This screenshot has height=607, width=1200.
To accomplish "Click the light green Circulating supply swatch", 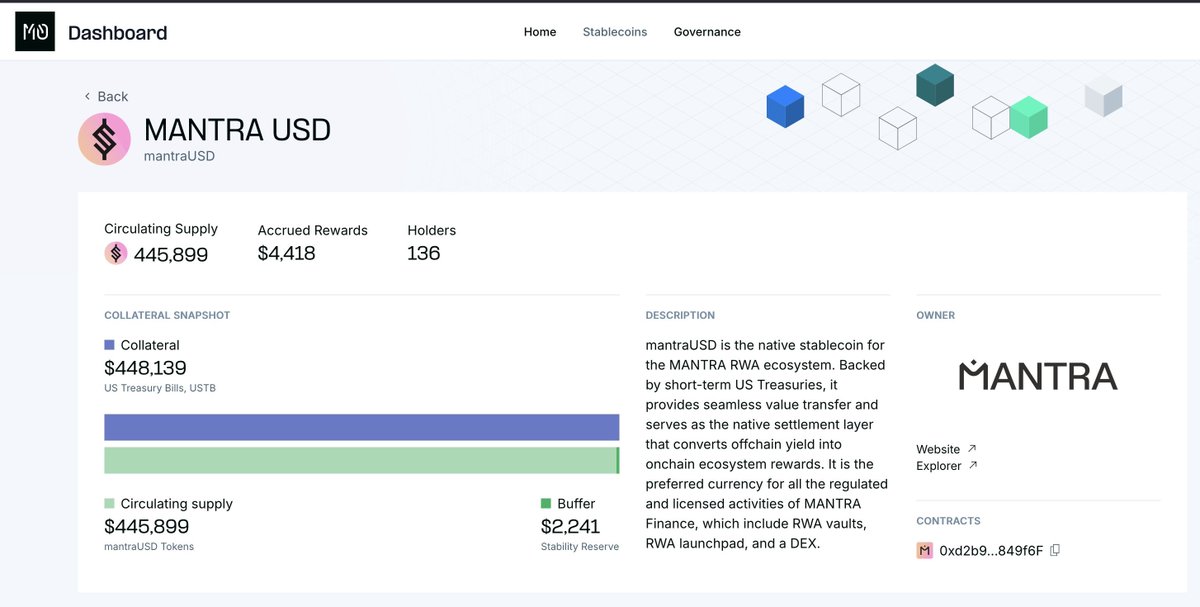I will (109, 503).
